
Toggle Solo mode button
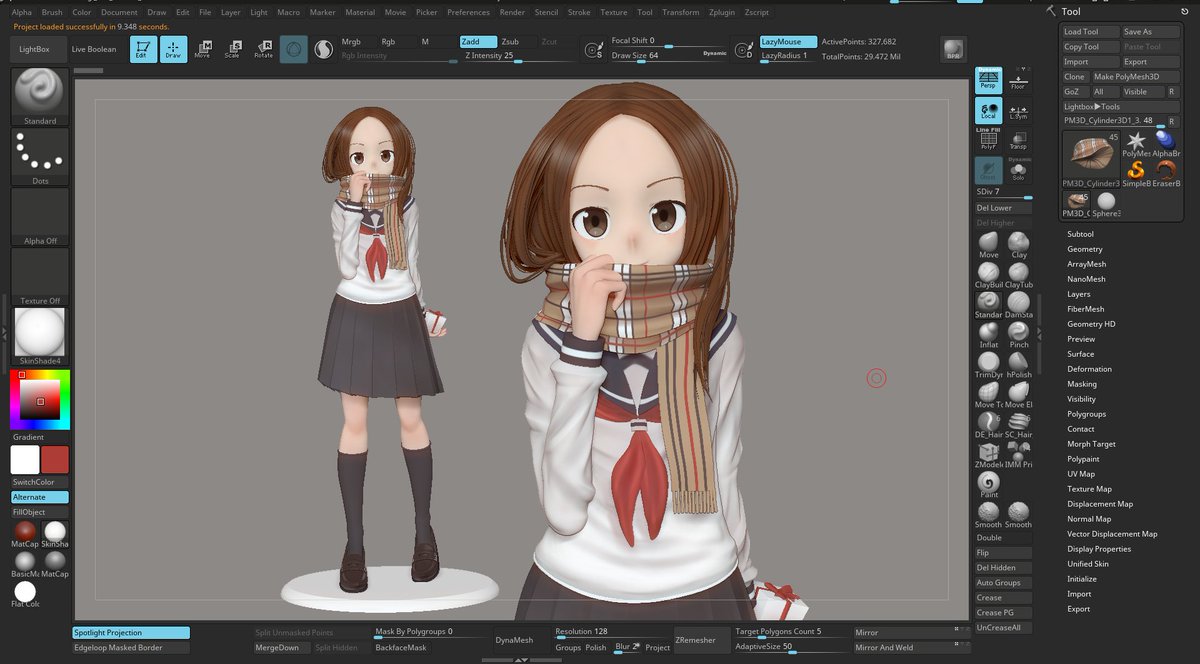pos(1018,170)
